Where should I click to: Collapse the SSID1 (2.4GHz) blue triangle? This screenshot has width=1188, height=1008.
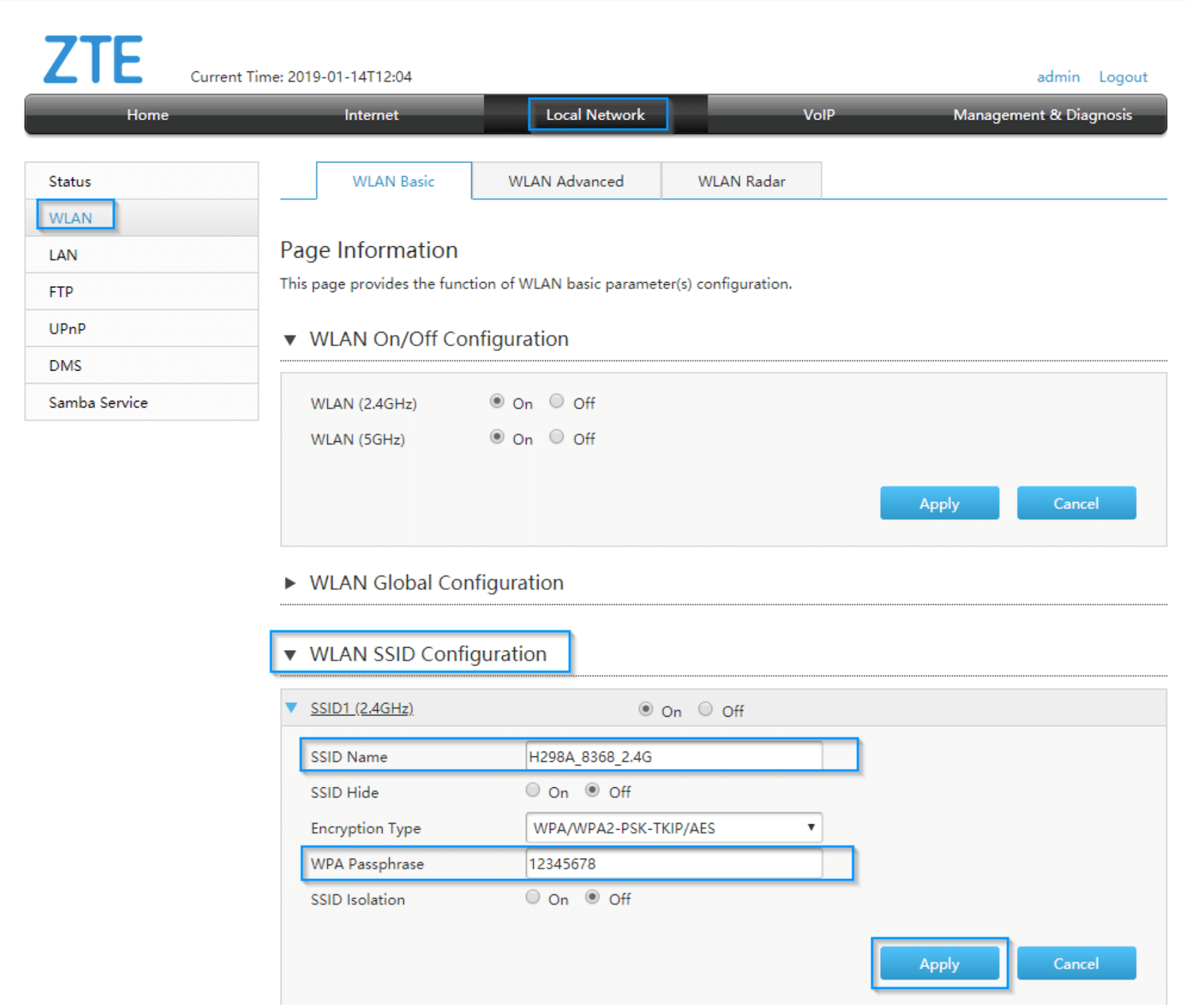291,708
